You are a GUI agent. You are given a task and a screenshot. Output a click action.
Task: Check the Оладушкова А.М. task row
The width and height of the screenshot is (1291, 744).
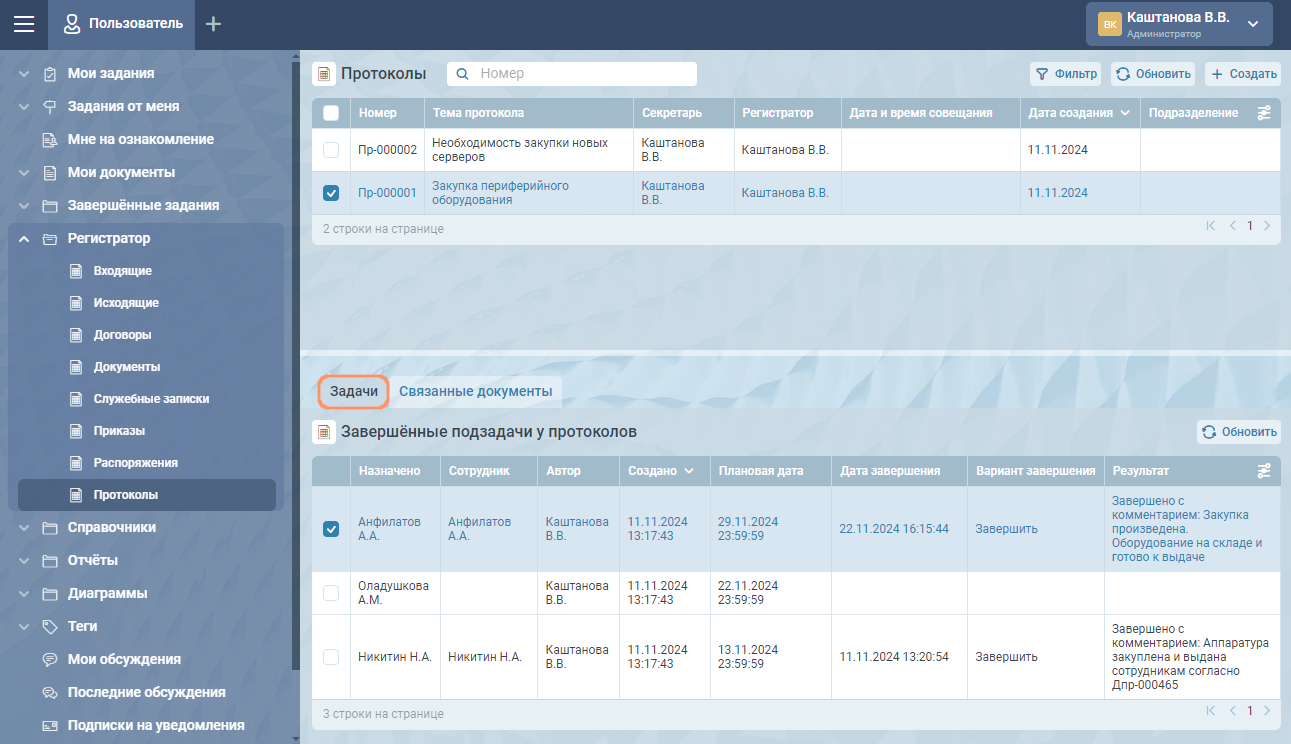click(331, 593)
